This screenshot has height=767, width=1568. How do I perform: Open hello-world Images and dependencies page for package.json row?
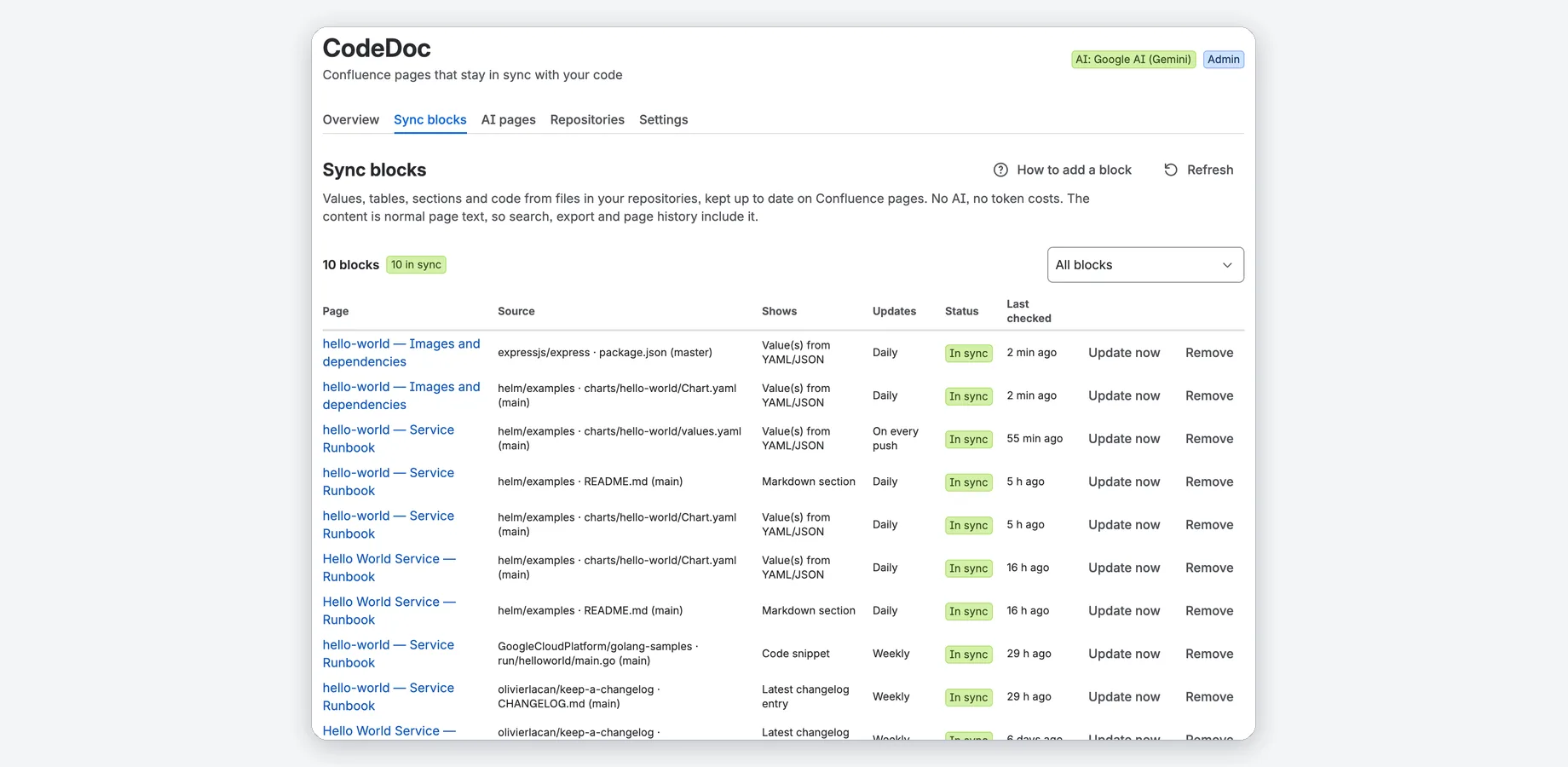pyautogui.click(x=401, y=353)
